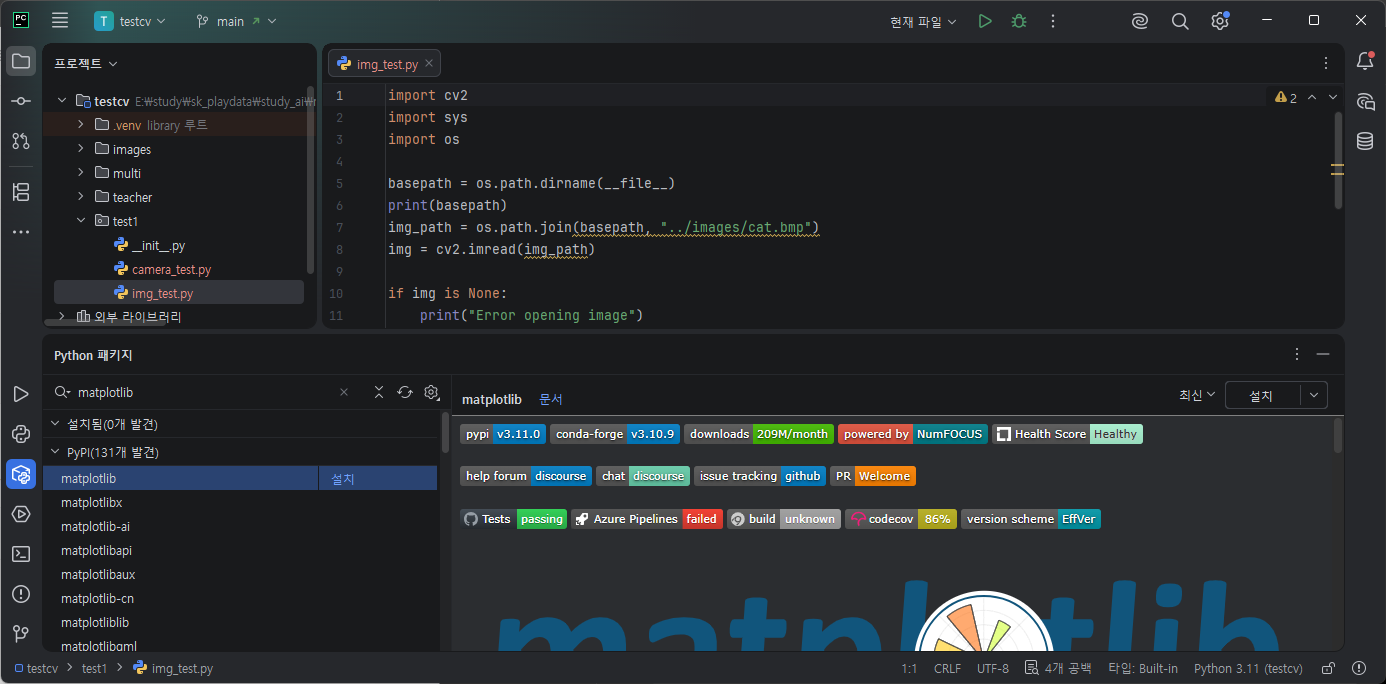
Task: Open more run actions menu
Action: 1052,21
